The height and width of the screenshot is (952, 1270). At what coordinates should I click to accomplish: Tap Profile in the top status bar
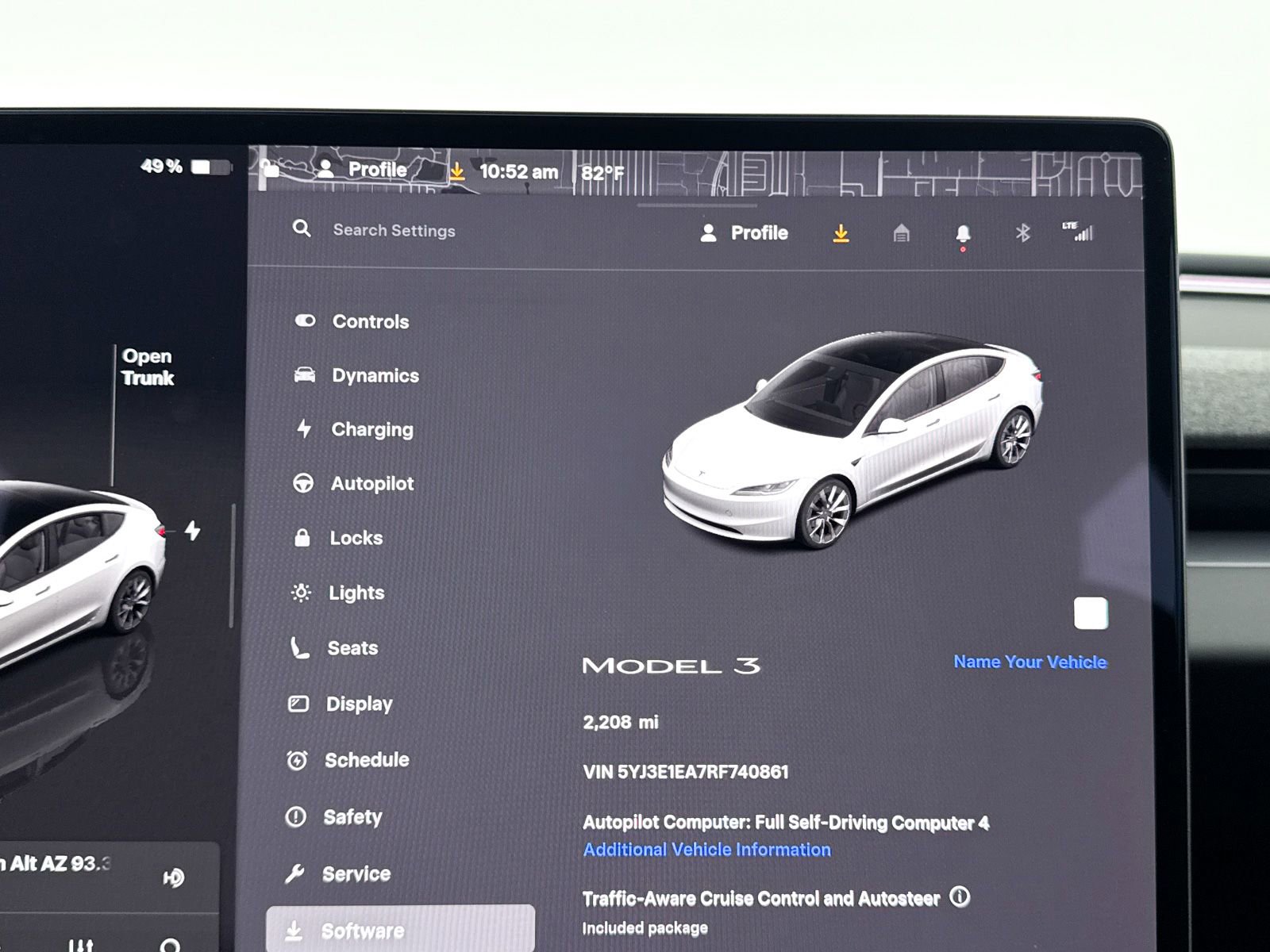coord(364,169)
